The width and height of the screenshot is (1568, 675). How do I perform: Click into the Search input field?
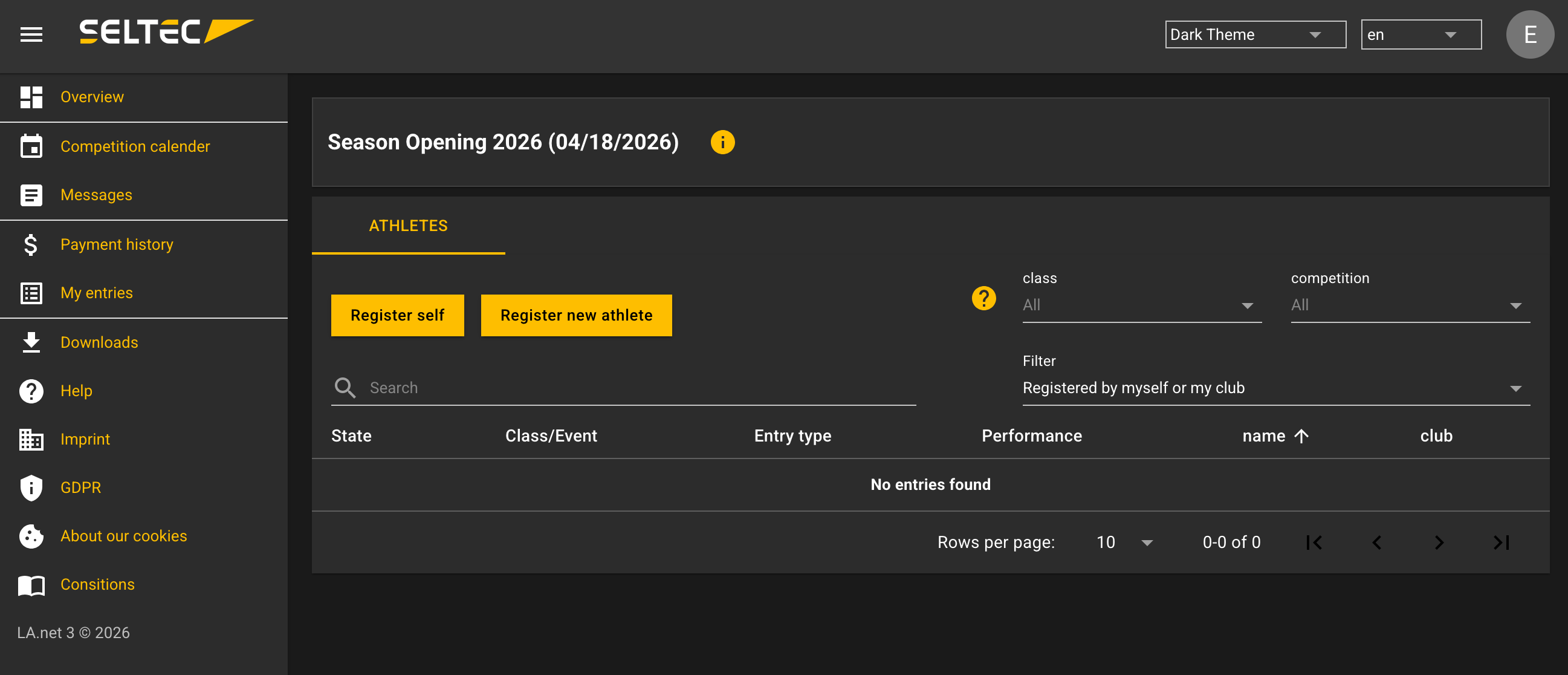[639, 388]
